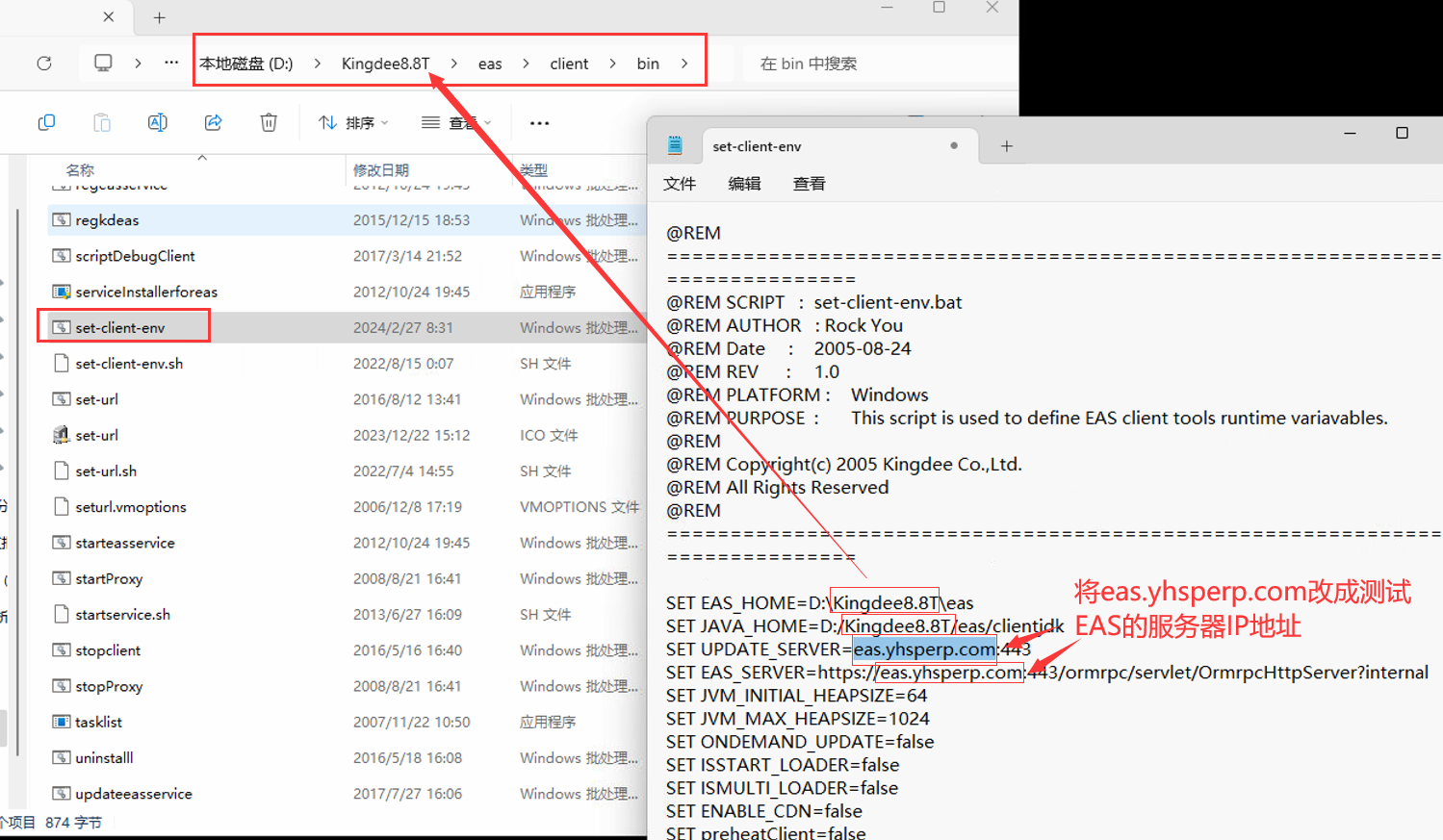The height and width of the screenshot is (840, 1443).
Task: Click the Paste icon in Explorer toolbar
Action: [x=101, y=122]
